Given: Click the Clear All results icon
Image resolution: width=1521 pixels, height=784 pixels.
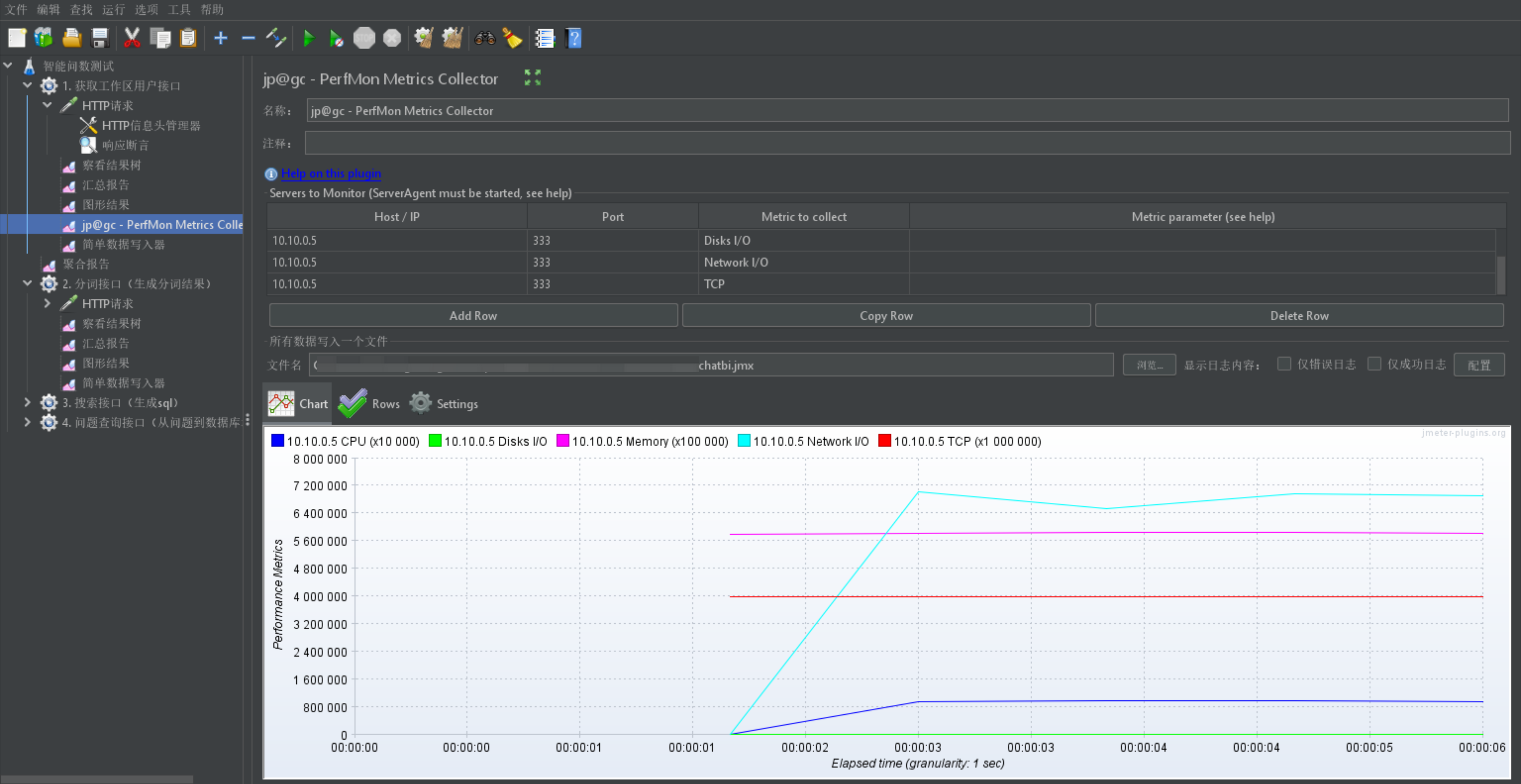Looking at the screenshot, I should click(x=452, y=38).
